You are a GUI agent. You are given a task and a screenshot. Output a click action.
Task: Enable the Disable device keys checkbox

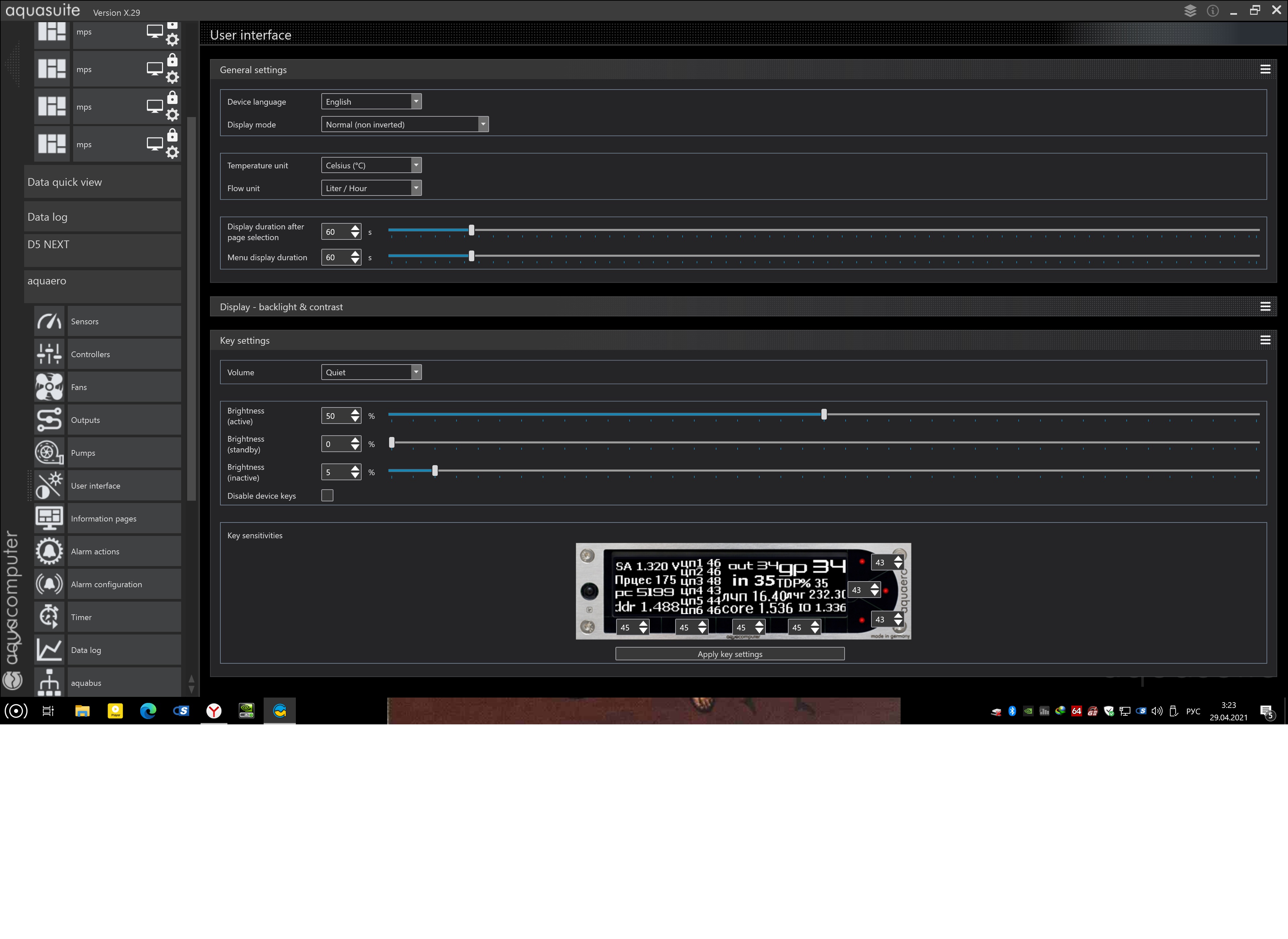[327, 496]
